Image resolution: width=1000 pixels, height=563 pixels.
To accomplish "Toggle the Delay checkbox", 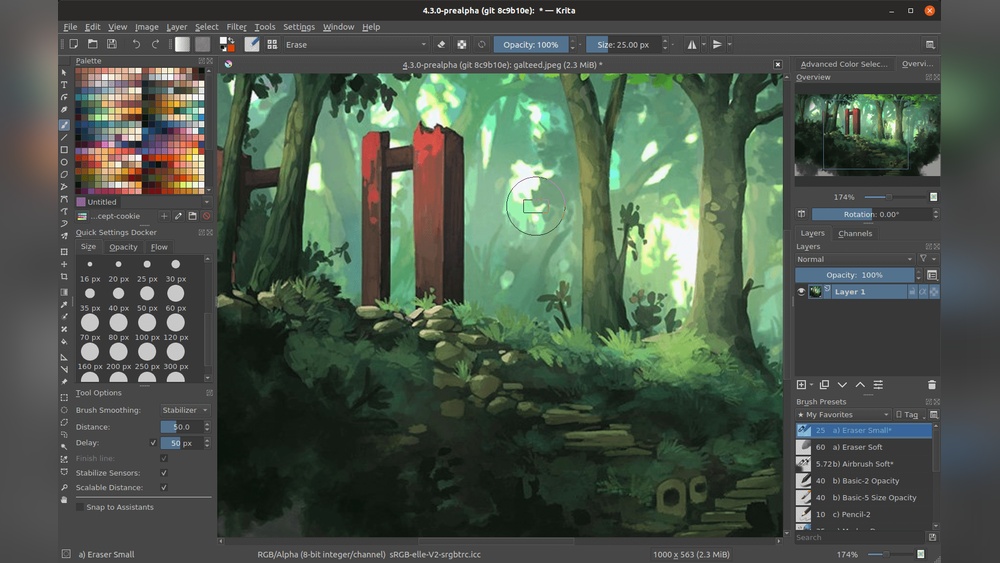I will point(153,442).
